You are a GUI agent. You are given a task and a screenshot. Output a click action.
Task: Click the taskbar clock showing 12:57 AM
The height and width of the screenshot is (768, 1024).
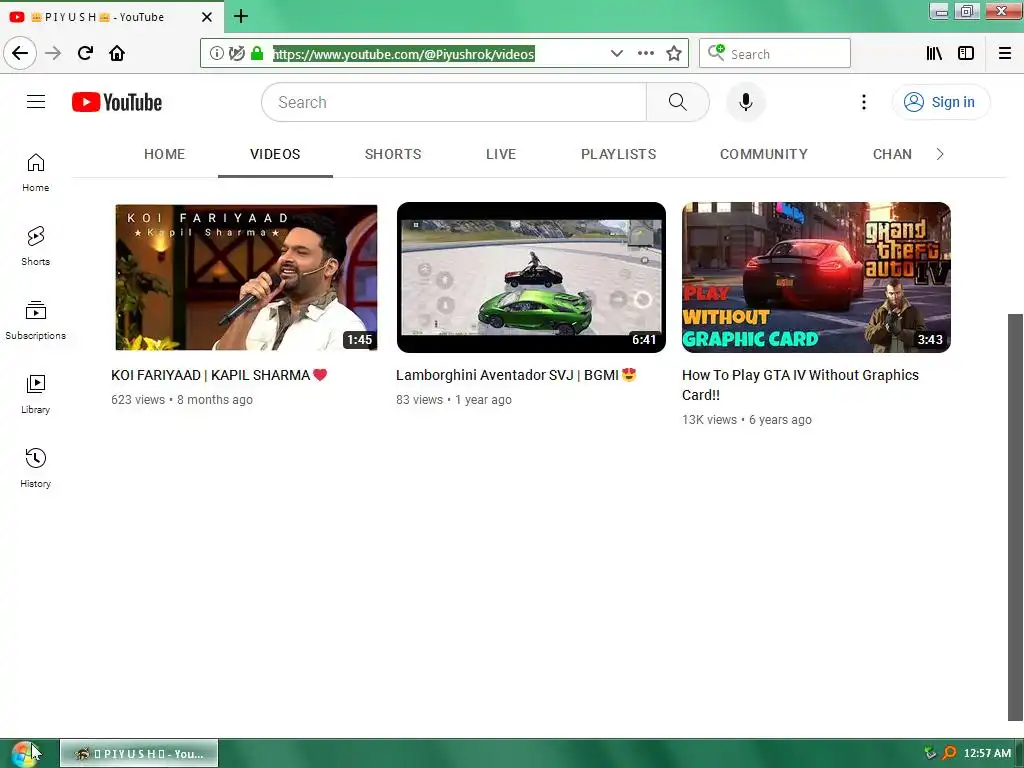click(x=987, y=753)
